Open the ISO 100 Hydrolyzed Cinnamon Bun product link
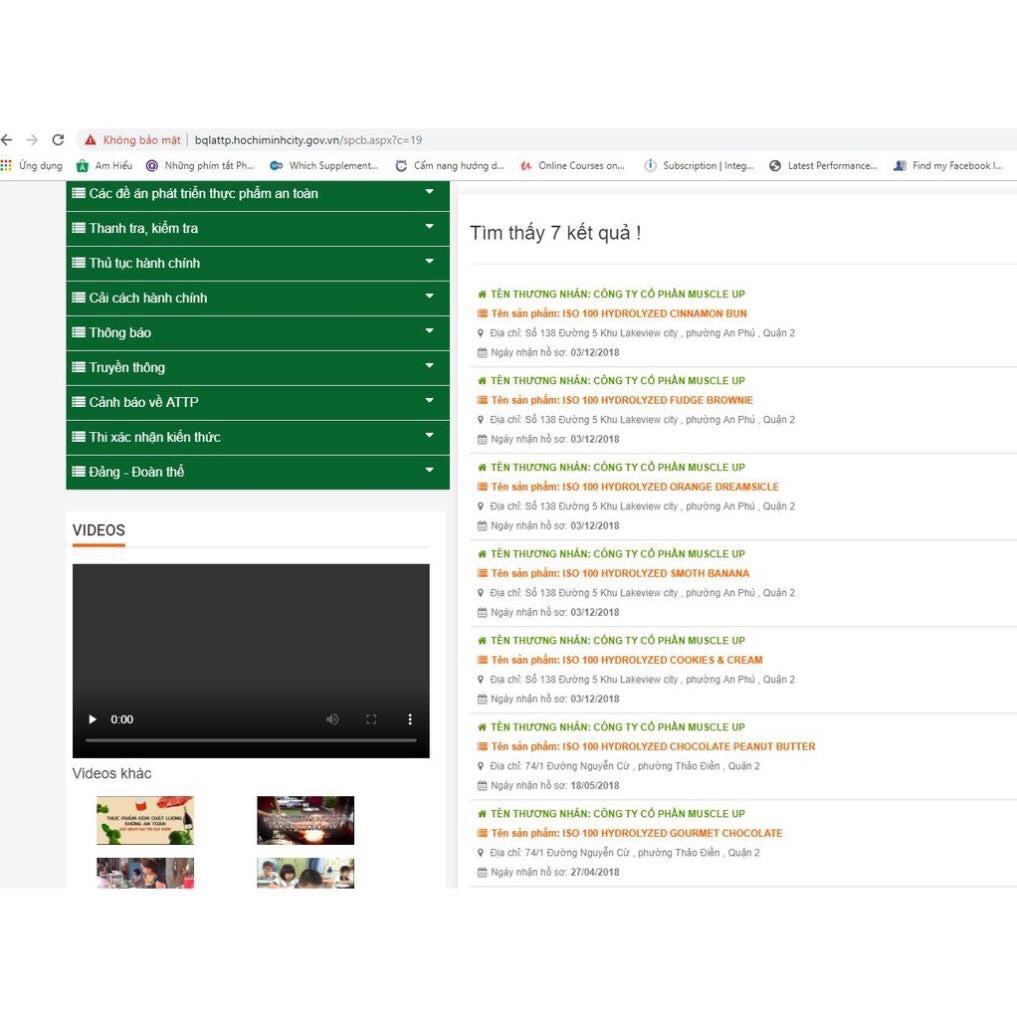Screen dimensions: 1017x1017 click(x=654, y=314)
